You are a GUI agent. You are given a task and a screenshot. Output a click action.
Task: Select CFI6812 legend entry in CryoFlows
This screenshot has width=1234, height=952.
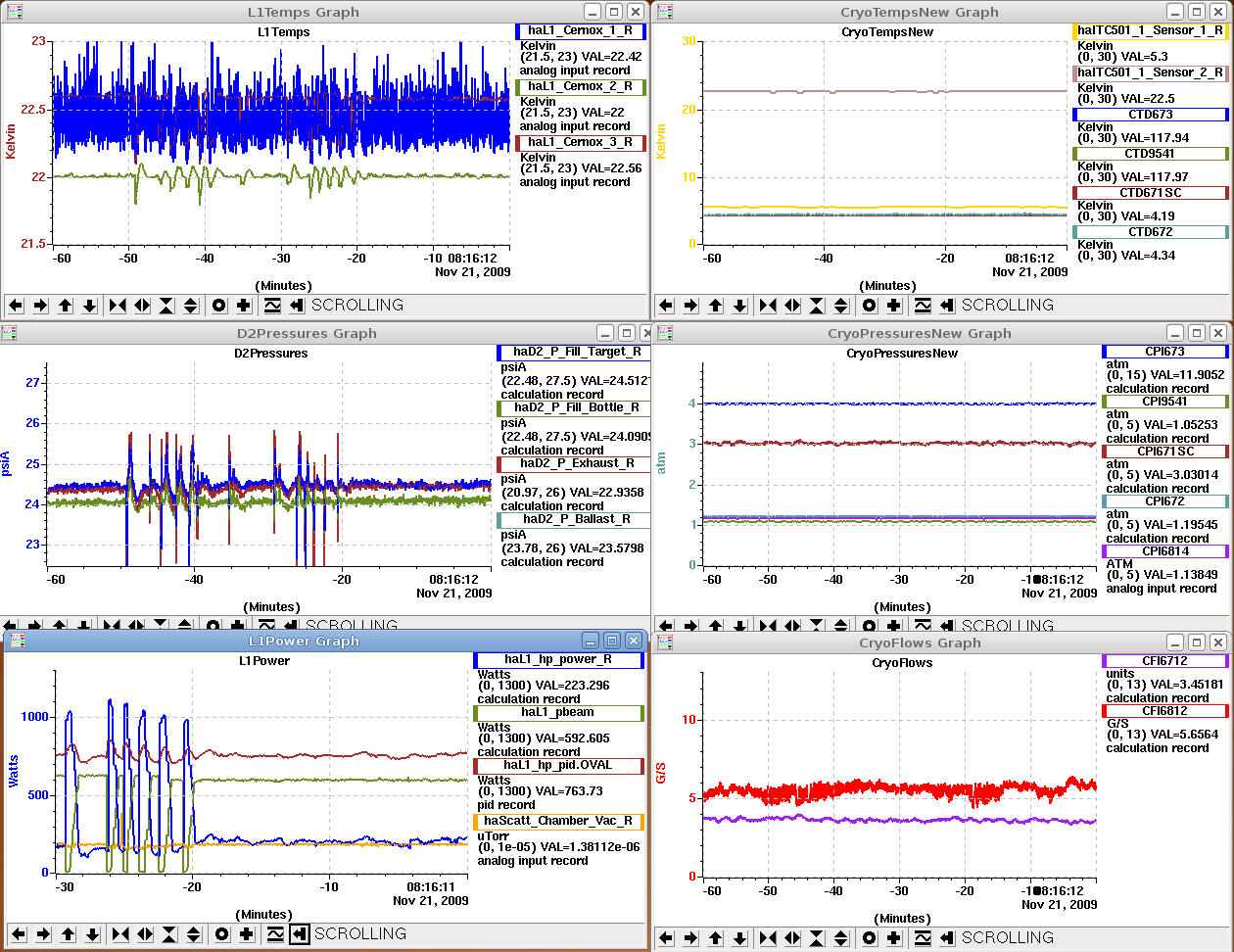[x=1164, y=711]
